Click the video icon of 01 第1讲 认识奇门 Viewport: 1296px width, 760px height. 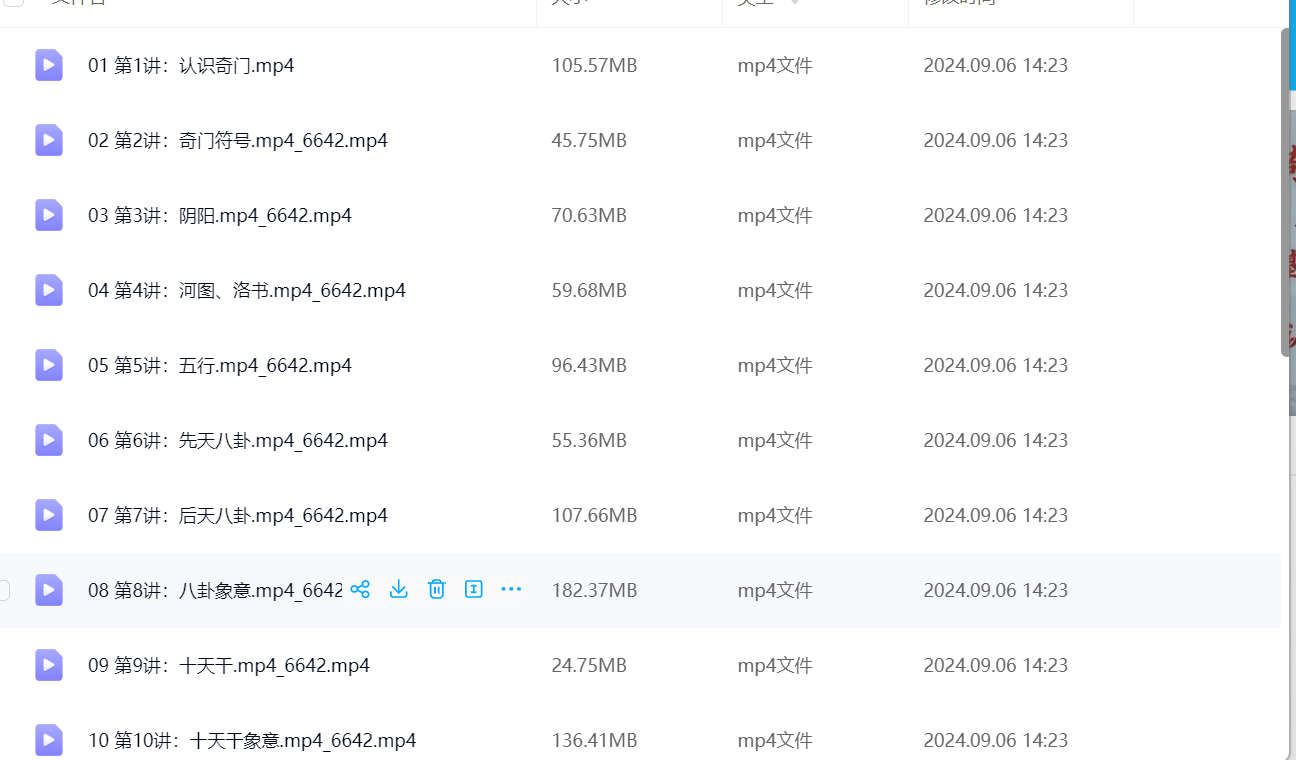tap(49, 66)
